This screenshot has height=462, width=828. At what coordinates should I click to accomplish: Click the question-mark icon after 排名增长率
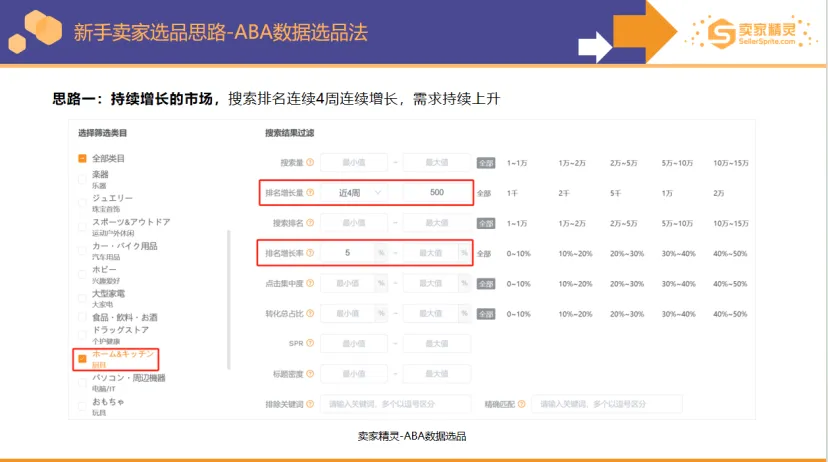coord(310,253)
